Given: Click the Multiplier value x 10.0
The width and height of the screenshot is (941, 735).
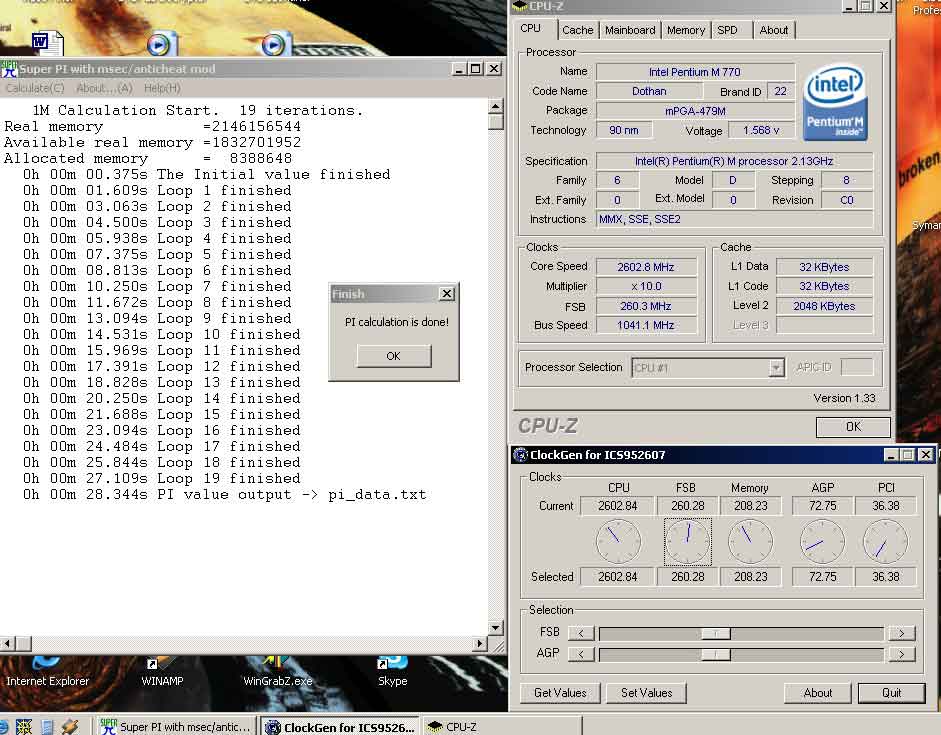Looking at the screenshot, I should point(646,286).
